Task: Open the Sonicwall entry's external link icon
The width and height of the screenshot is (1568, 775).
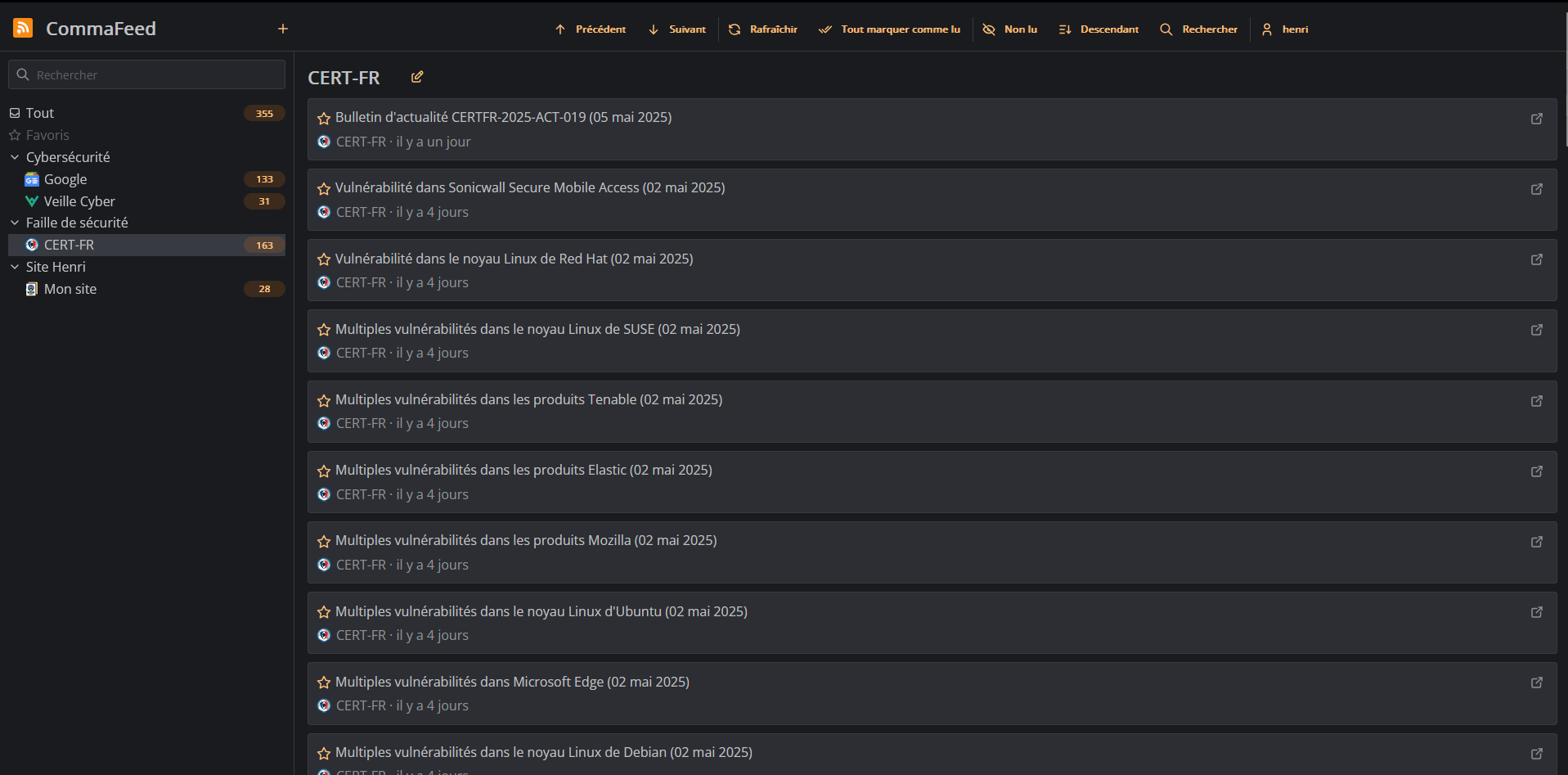Action: [1537, 189]
